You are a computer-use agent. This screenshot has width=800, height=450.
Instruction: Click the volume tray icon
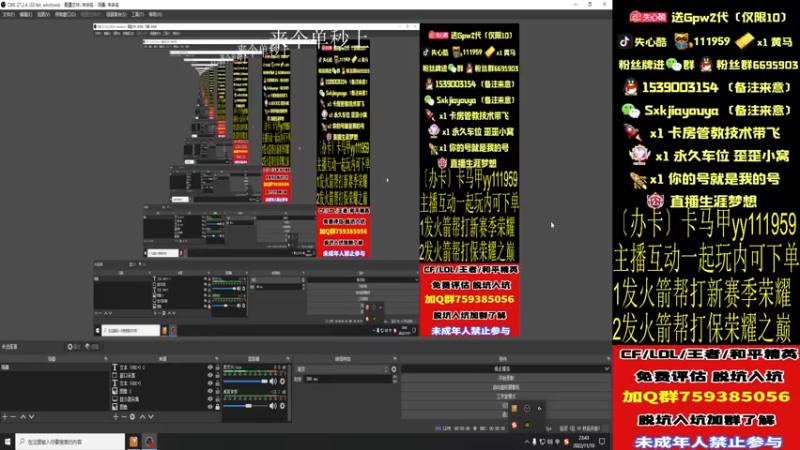[550, 442]
